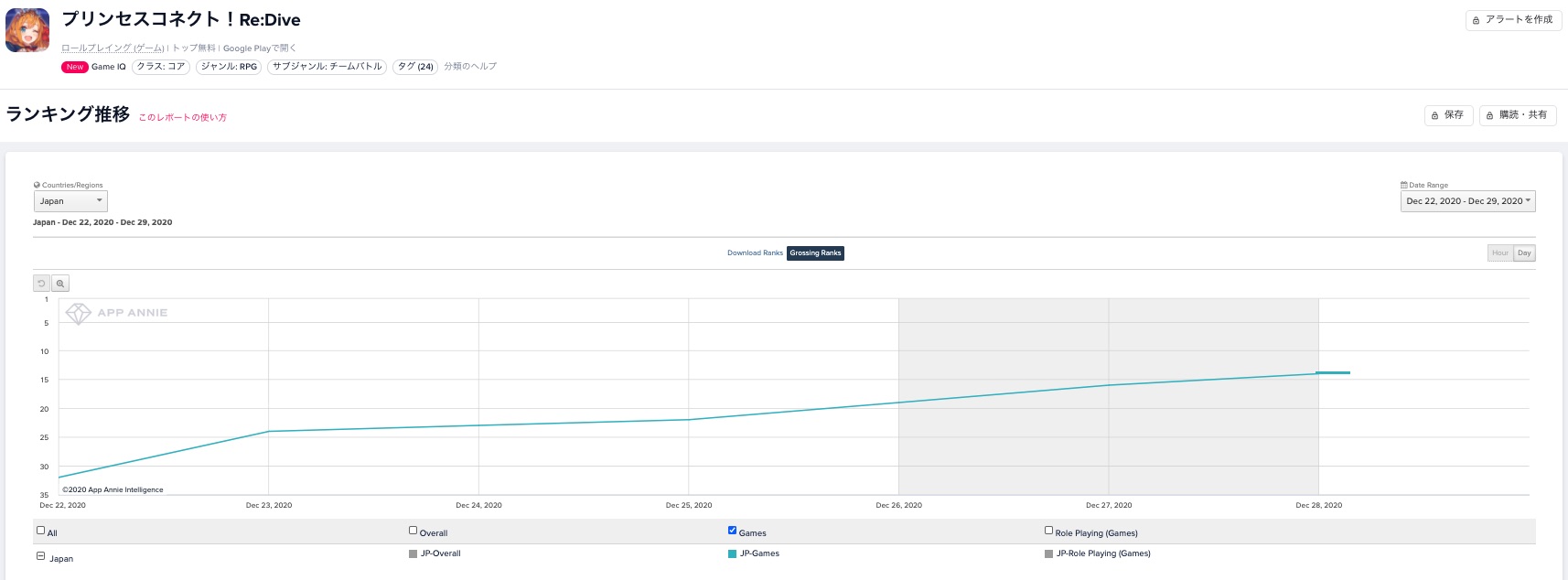
Task: Enable the Role Playing (Games) checkbox
Action: tap(1048, 531)
